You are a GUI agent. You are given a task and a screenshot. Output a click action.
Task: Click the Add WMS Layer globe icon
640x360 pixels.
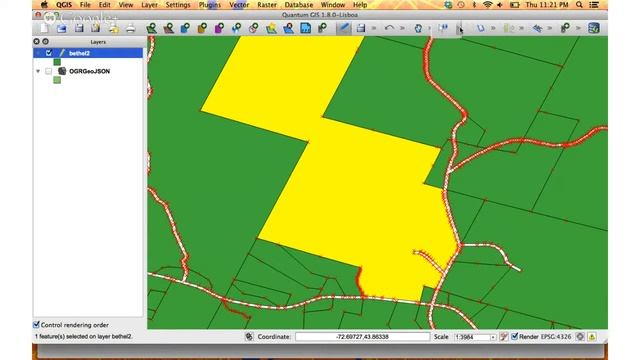click(236, 28)
